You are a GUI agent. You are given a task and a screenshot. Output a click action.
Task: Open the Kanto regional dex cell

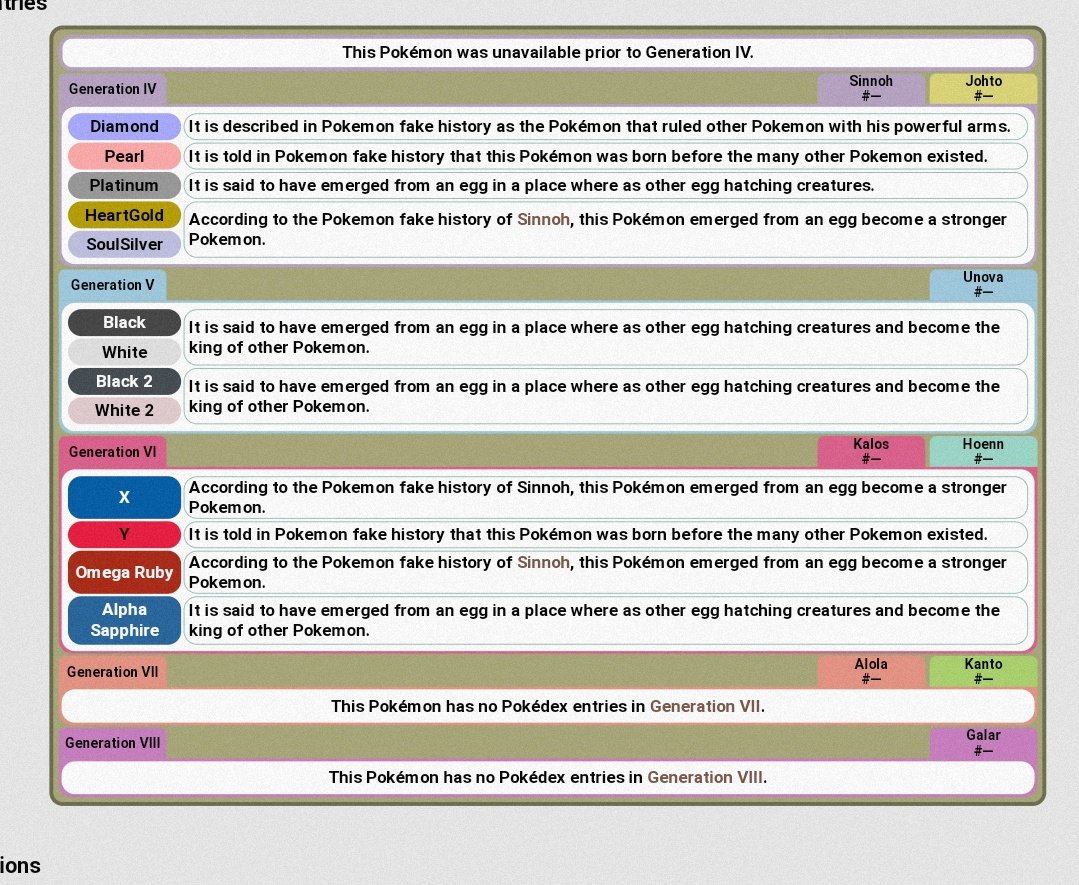coord(983,671)
